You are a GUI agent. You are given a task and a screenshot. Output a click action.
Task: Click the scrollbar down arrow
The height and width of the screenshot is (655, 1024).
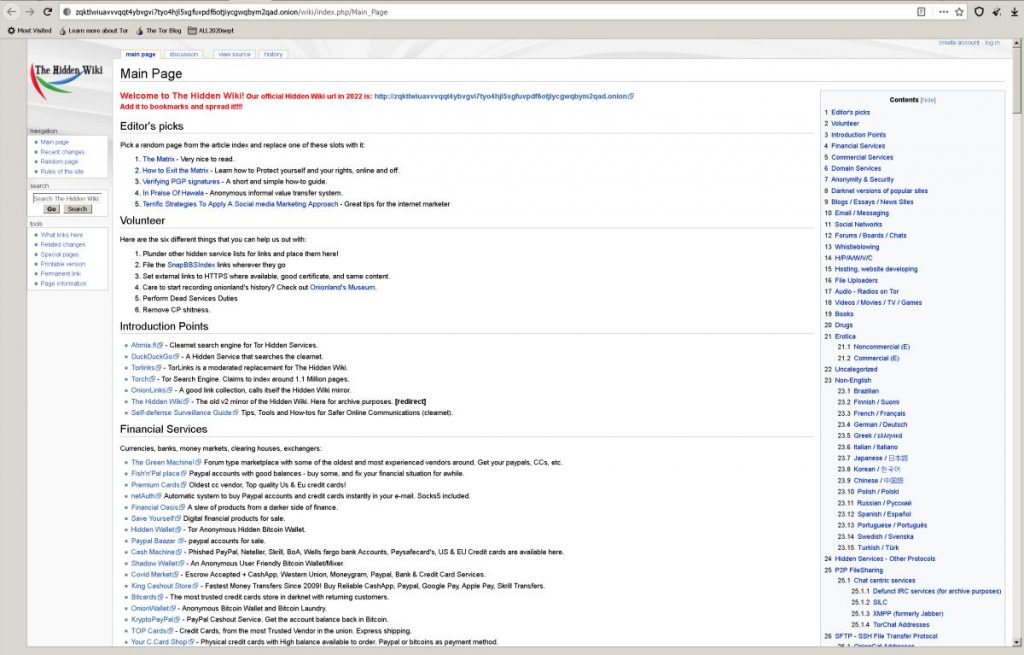[1017, 643]
